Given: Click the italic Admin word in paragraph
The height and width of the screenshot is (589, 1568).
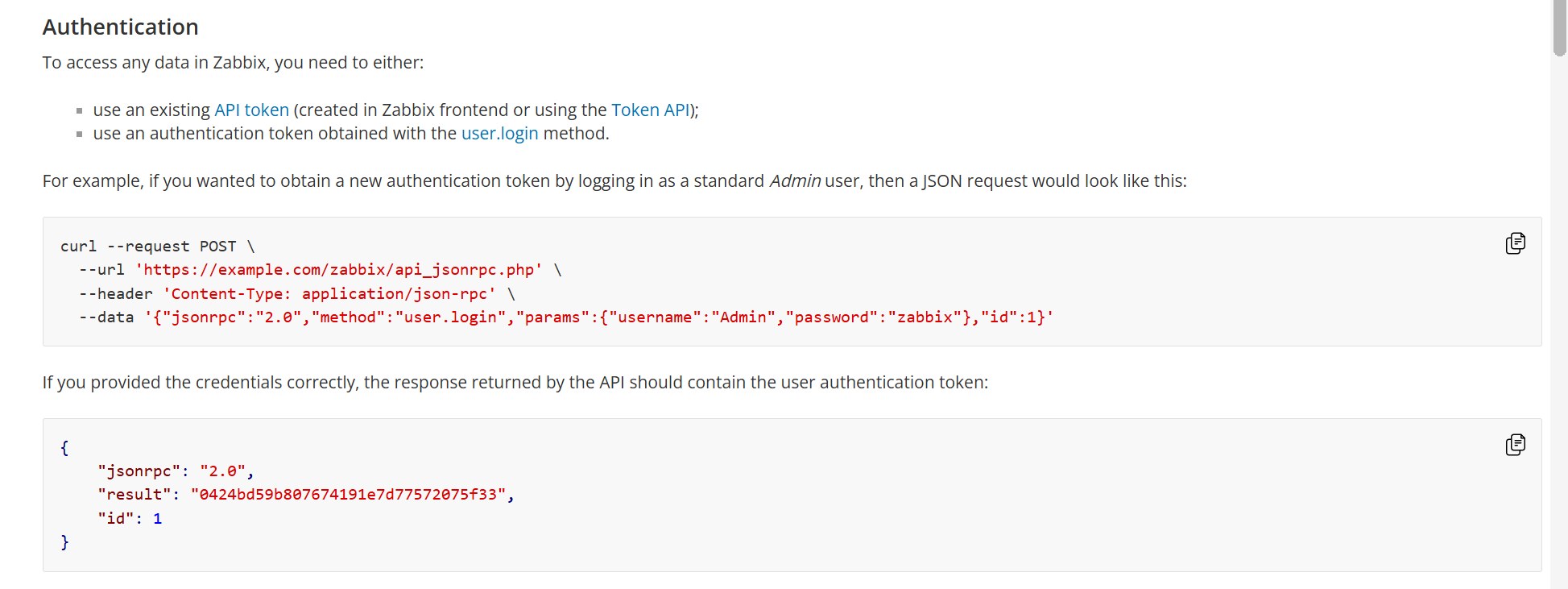Looking at the screenshot, I should tap(794, 181).
